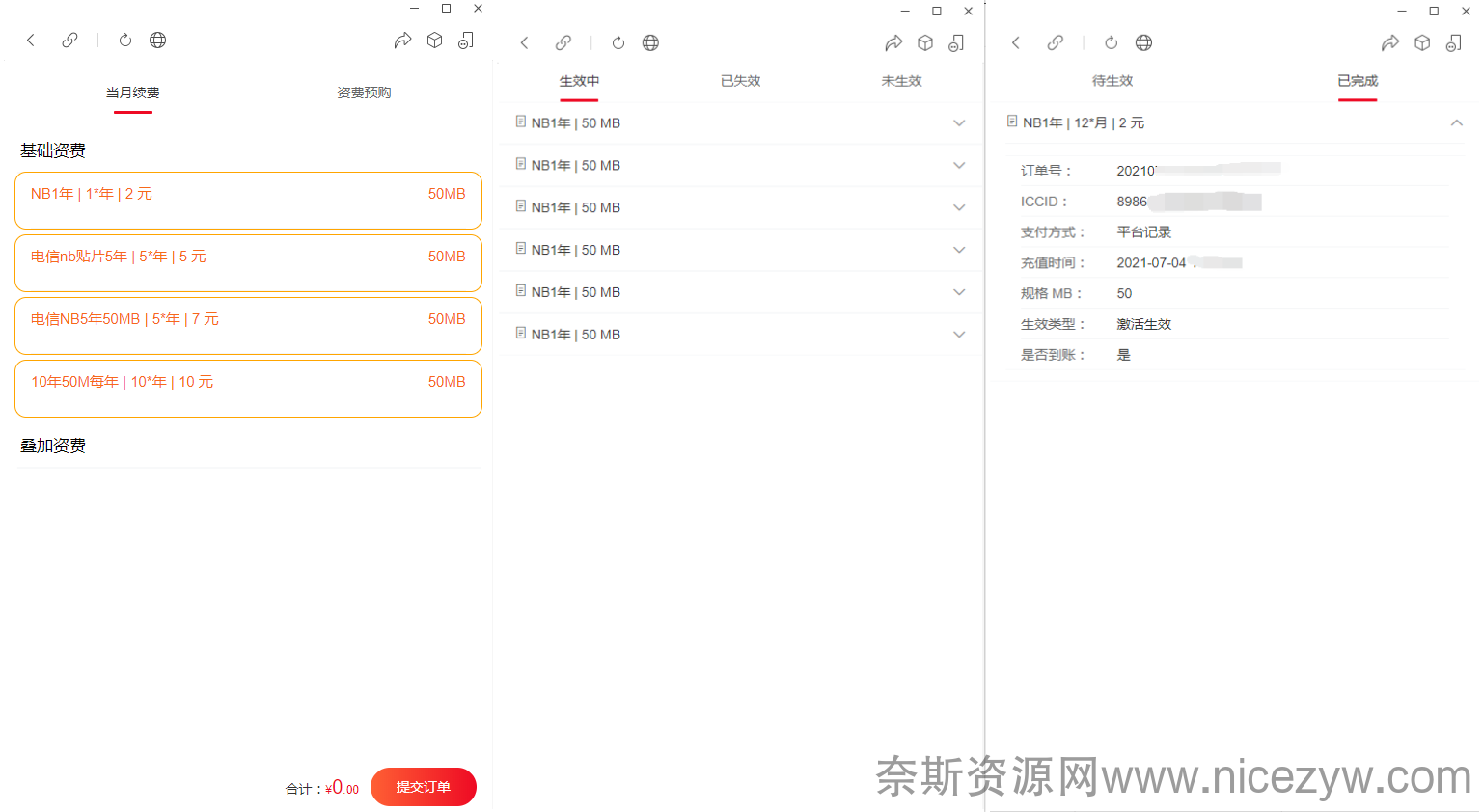Switch to the 资费预购 tab
This screenshot has width=1483, height=812.
click(364, 94)
